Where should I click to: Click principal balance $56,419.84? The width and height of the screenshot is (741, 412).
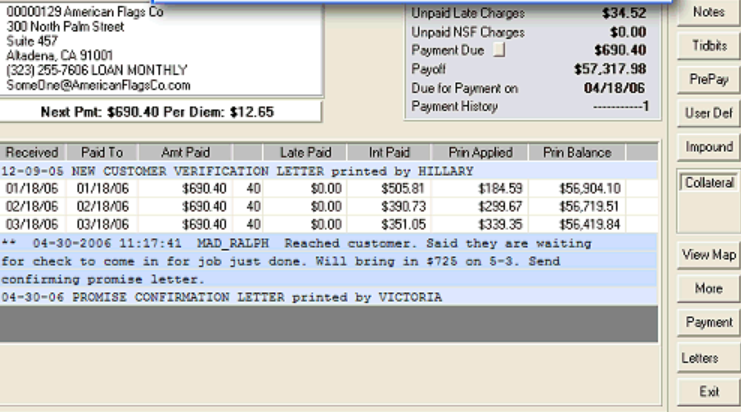tap(590, 224)
